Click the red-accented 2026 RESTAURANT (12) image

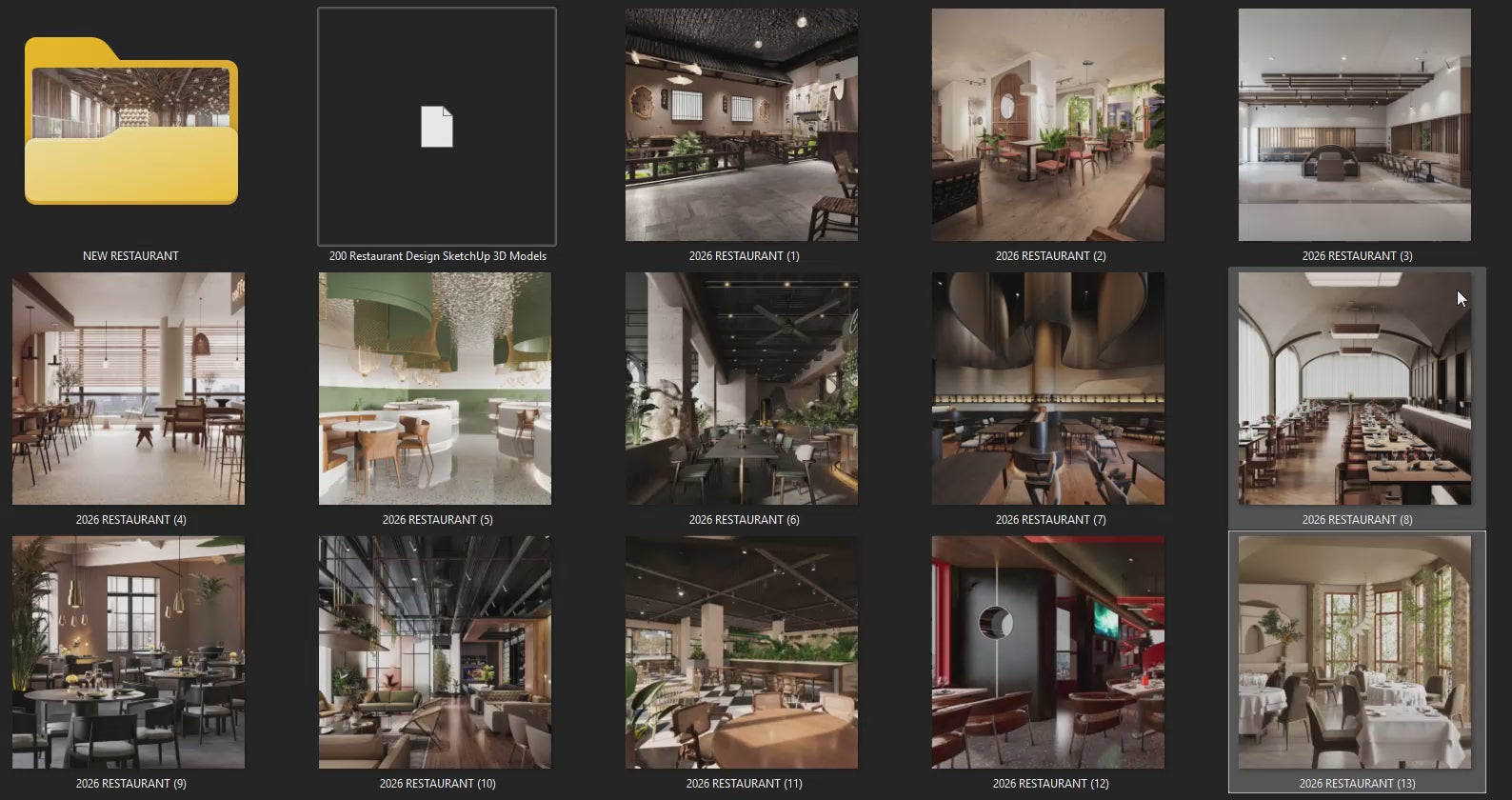(1047, 652)
